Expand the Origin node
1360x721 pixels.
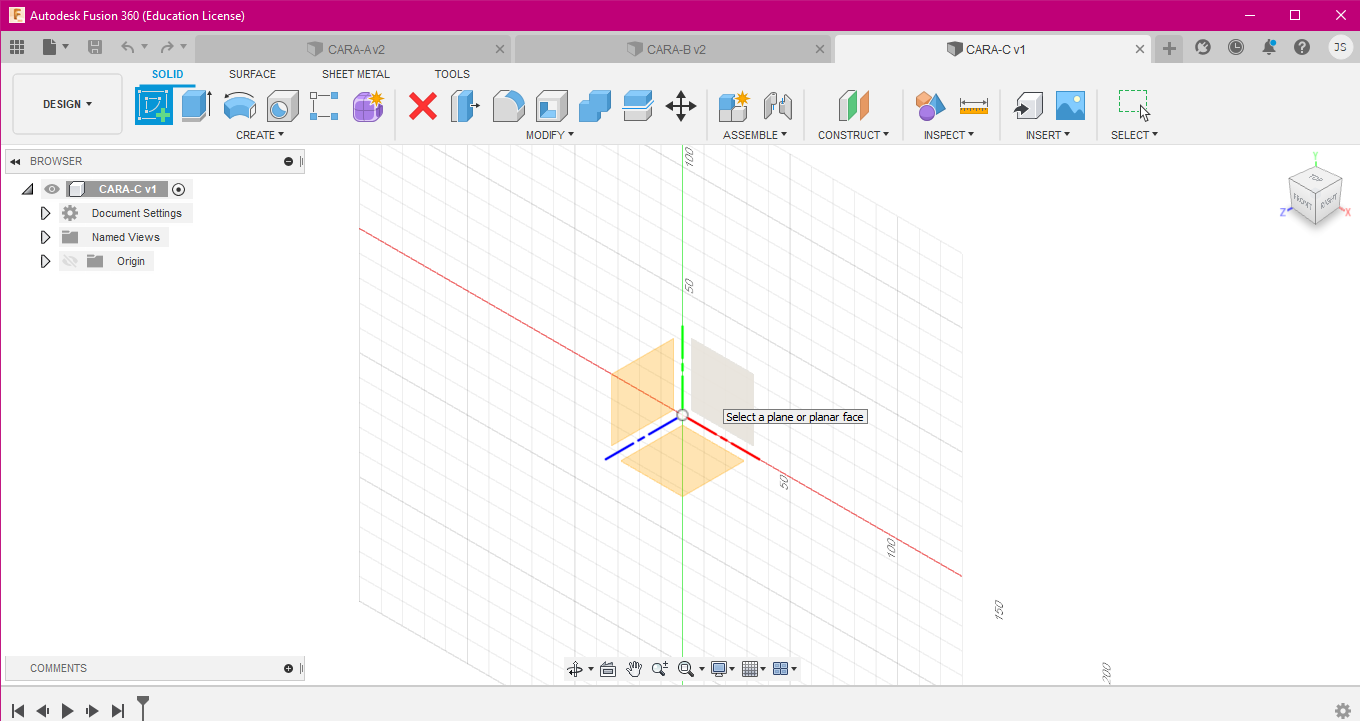45,261
